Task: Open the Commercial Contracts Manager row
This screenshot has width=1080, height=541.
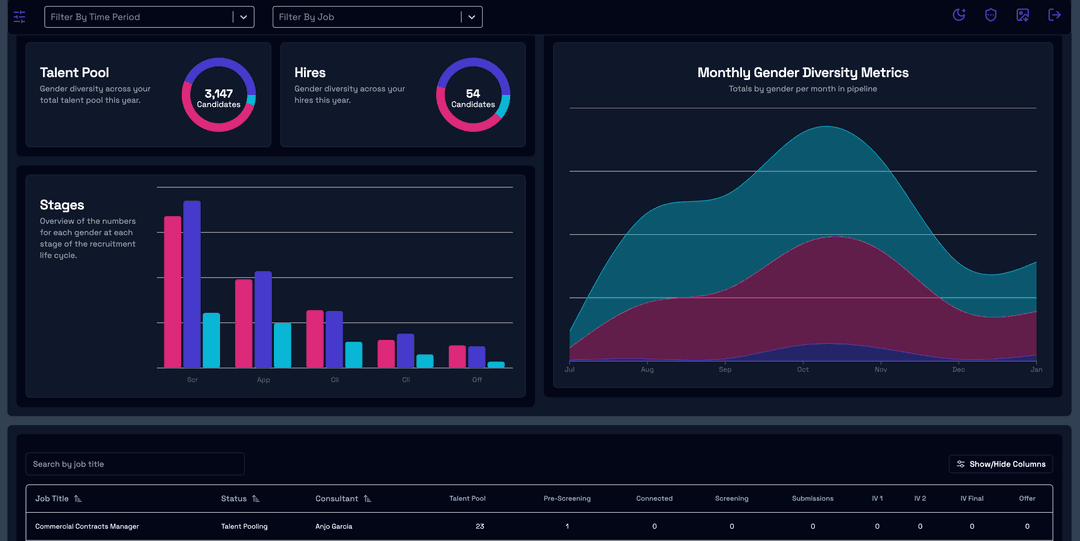Action: pos(539,527)
